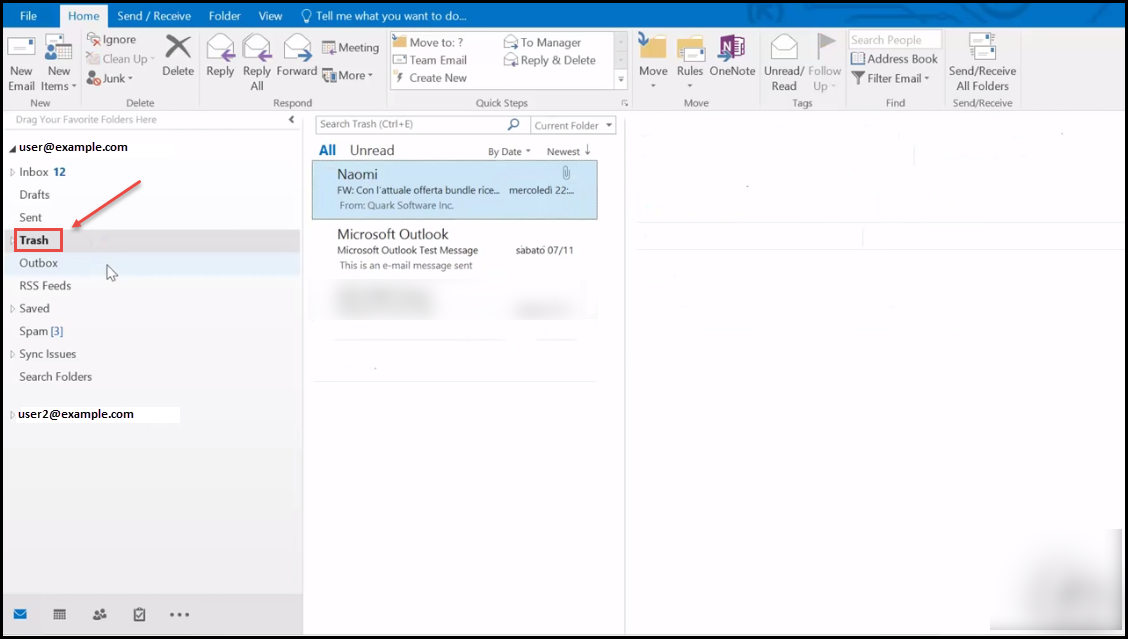Select the Team Email quick step
Image resolution: width=1128 pixels, height=639 pixels.
click(430, 60)
